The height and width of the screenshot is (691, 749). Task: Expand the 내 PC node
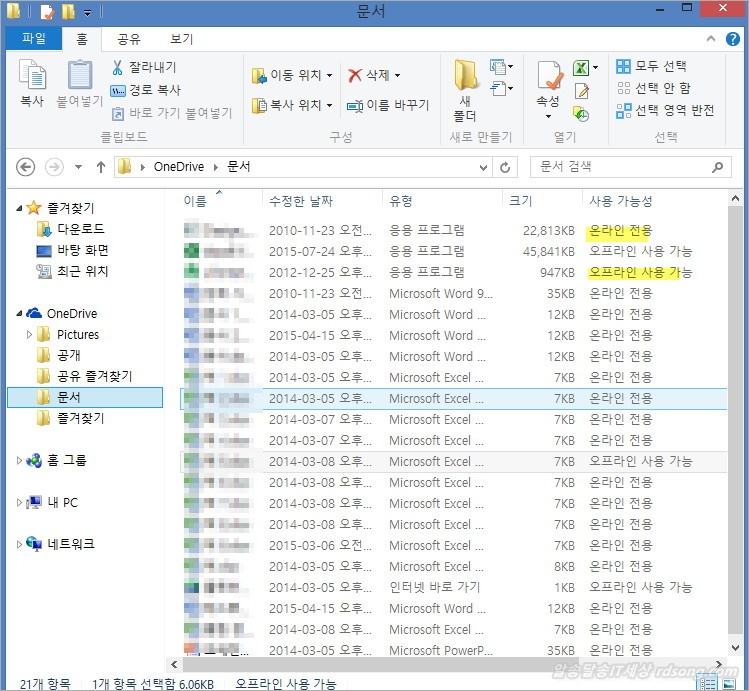click(x=19, y=502)
